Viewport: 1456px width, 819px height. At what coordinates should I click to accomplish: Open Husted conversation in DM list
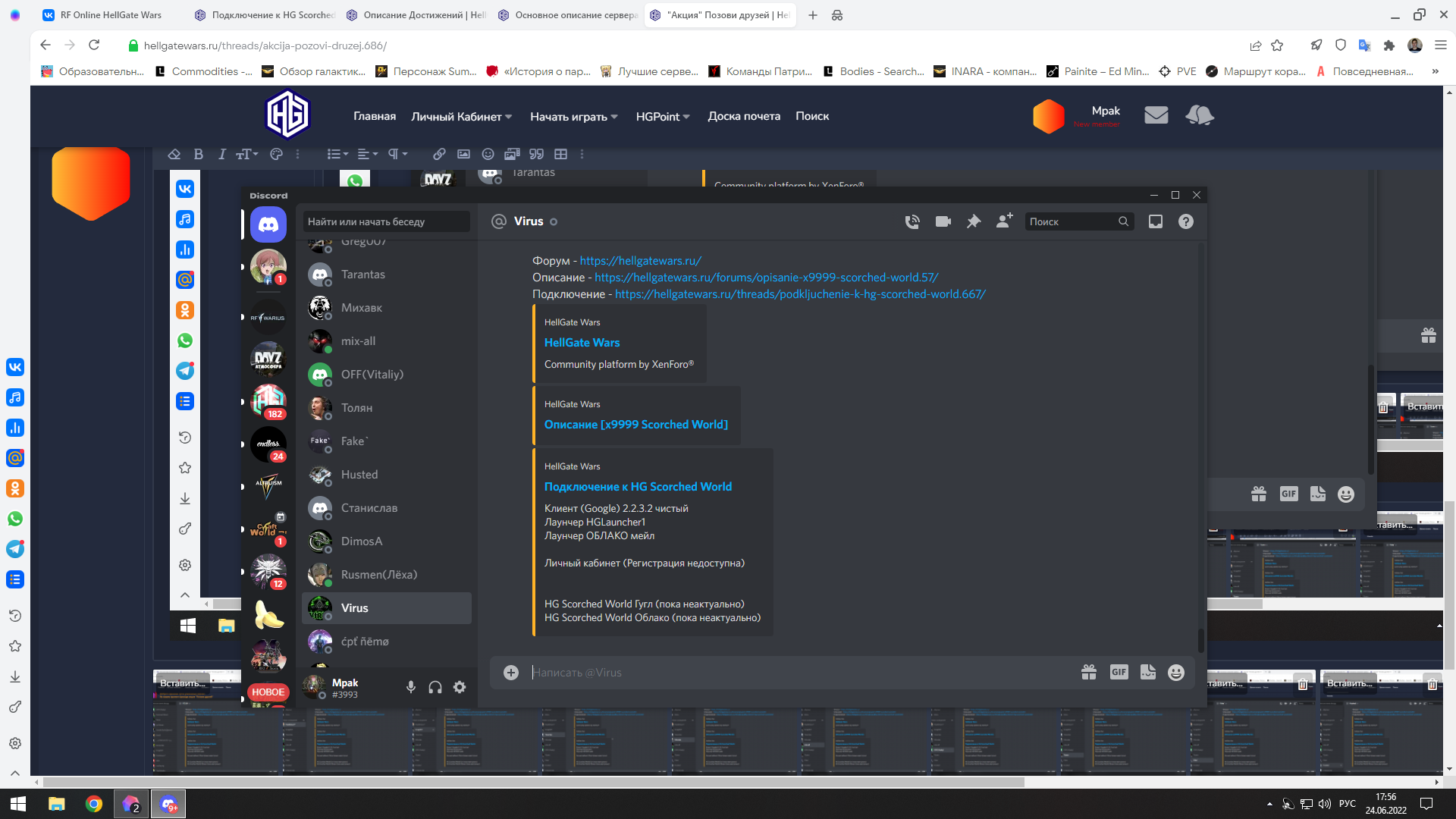pos(387,475)
